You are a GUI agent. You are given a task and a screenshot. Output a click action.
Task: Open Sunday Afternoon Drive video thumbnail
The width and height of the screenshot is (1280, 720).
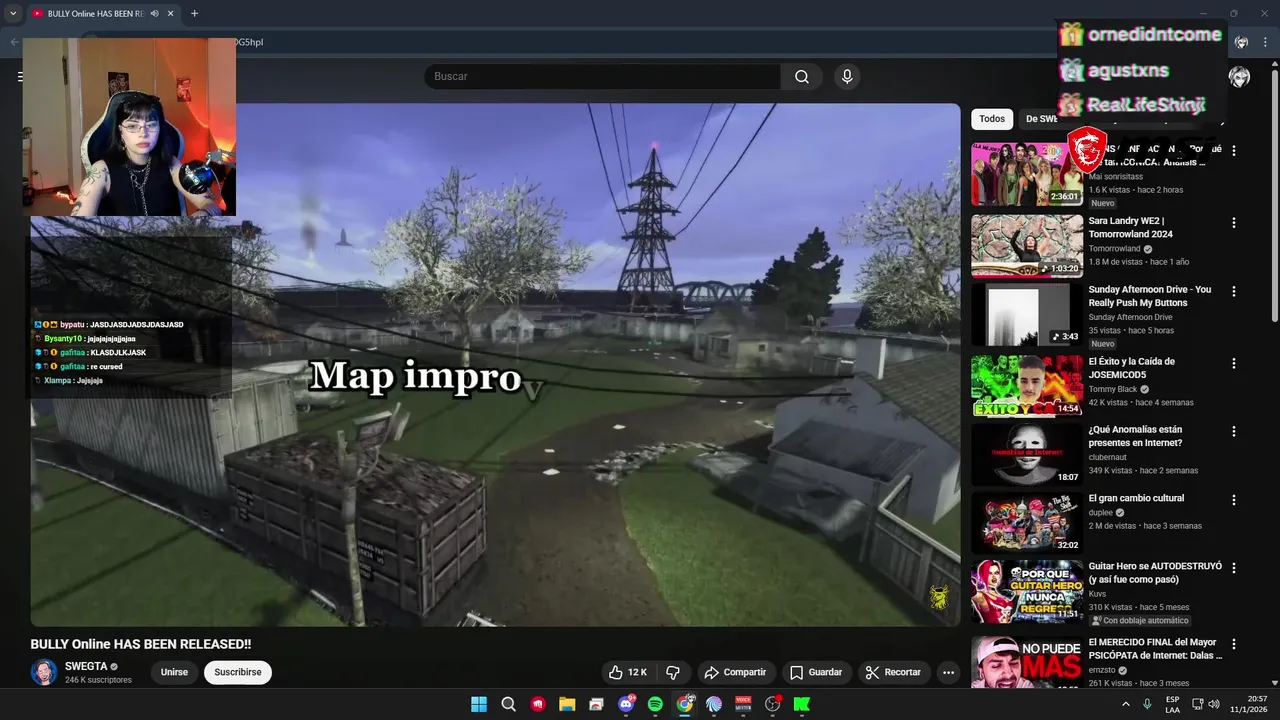click(x=1027, y=314)
